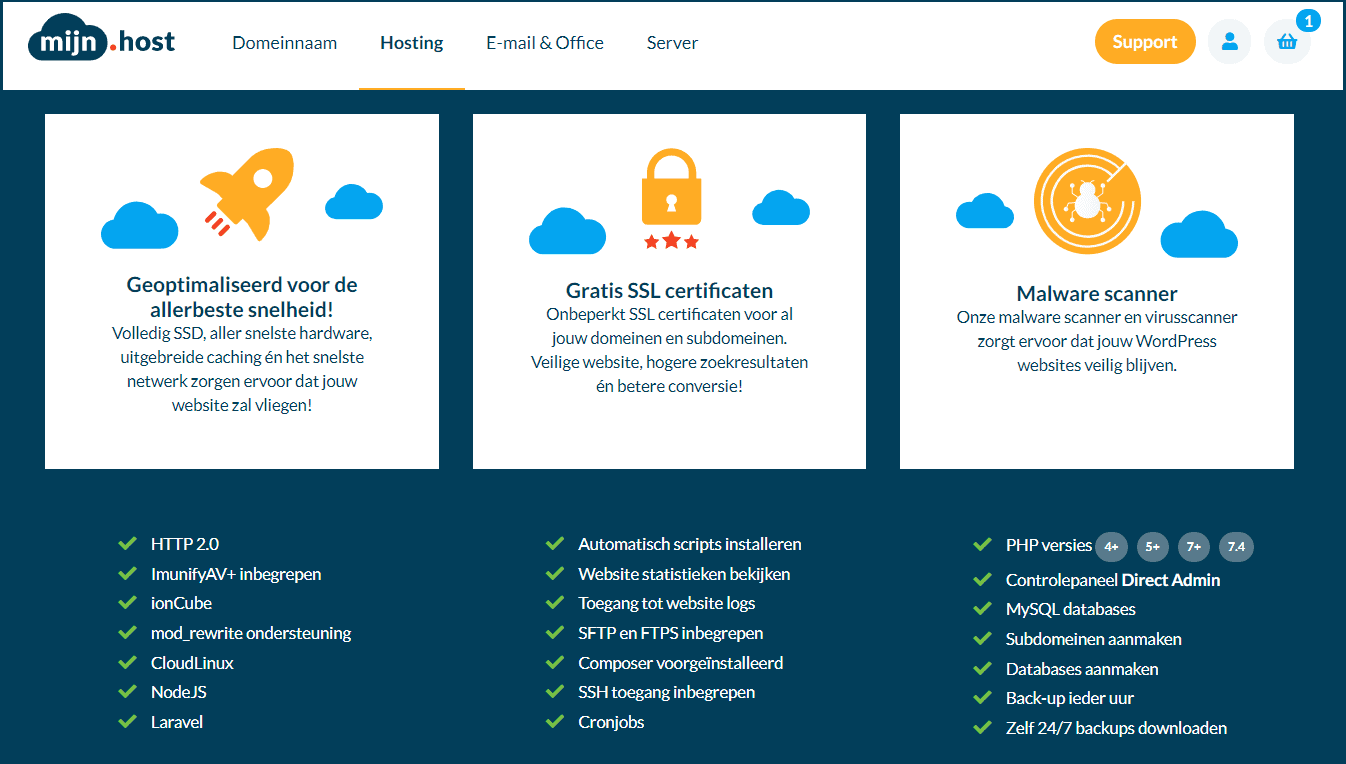Click the checkmark next to Cronjobs

click(555, 721)
